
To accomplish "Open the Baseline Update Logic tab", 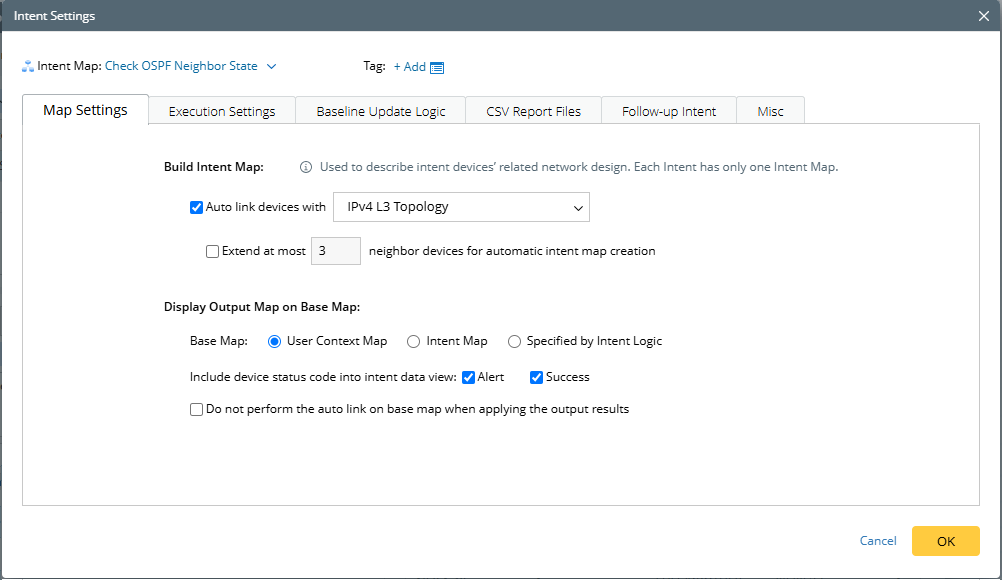I will pyautogui.click(x=381, y=111).
